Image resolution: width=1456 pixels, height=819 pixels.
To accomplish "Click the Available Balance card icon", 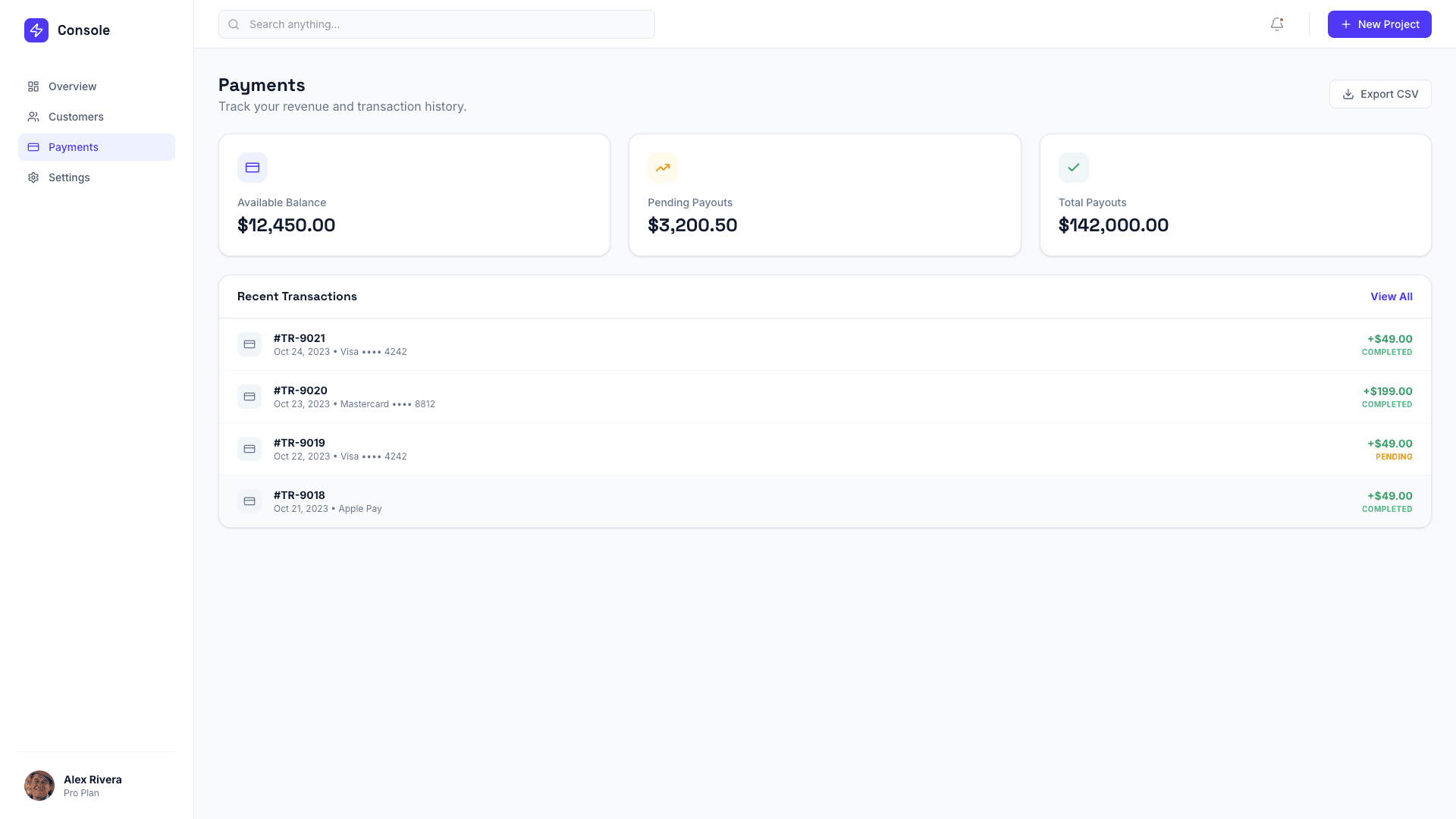I will [x=252, y=167].
